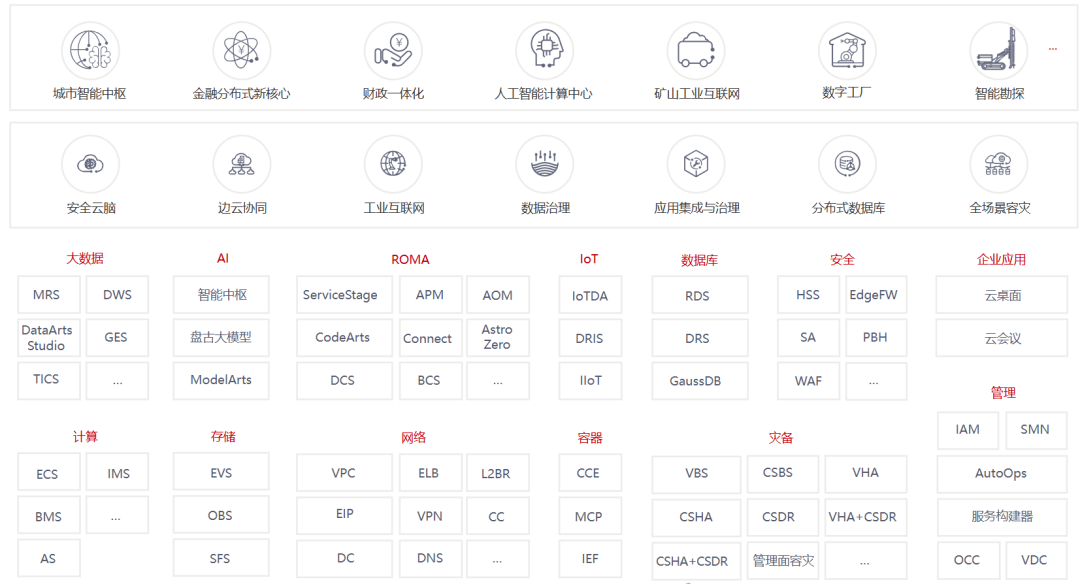Screen dimensions: 1080x584
Task: Show more scenarios via red ellipsis
Action: coord(1052,49)
